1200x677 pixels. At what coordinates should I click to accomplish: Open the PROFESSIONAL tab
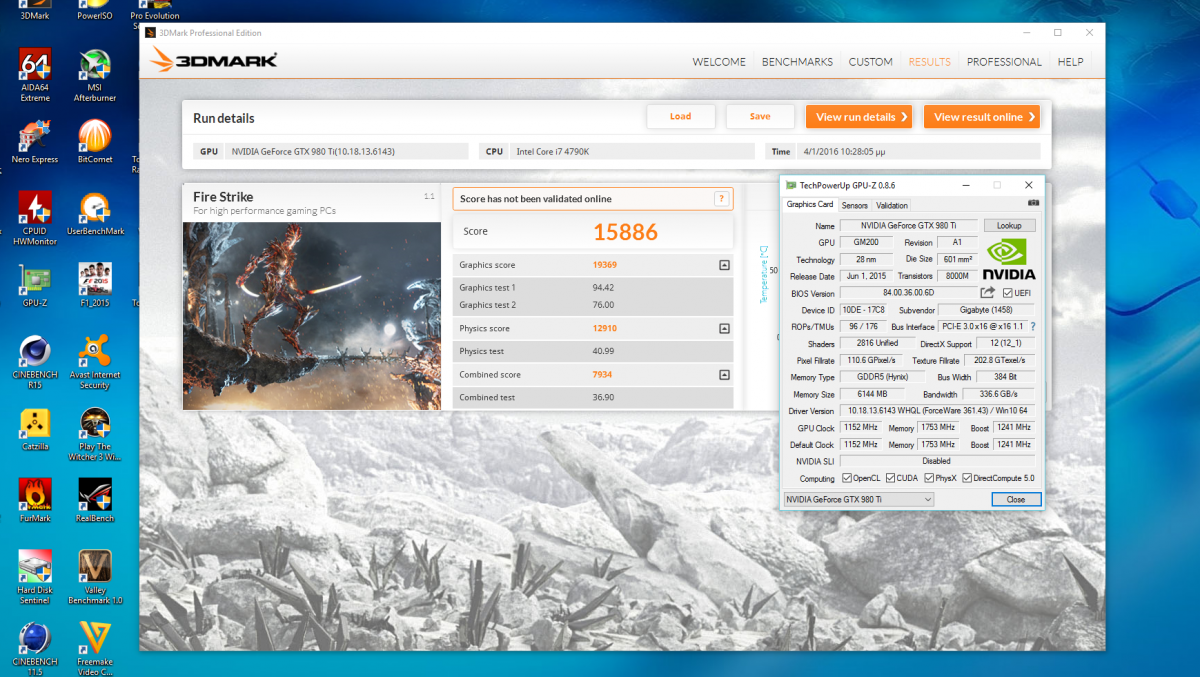(x=1004, y=62)
